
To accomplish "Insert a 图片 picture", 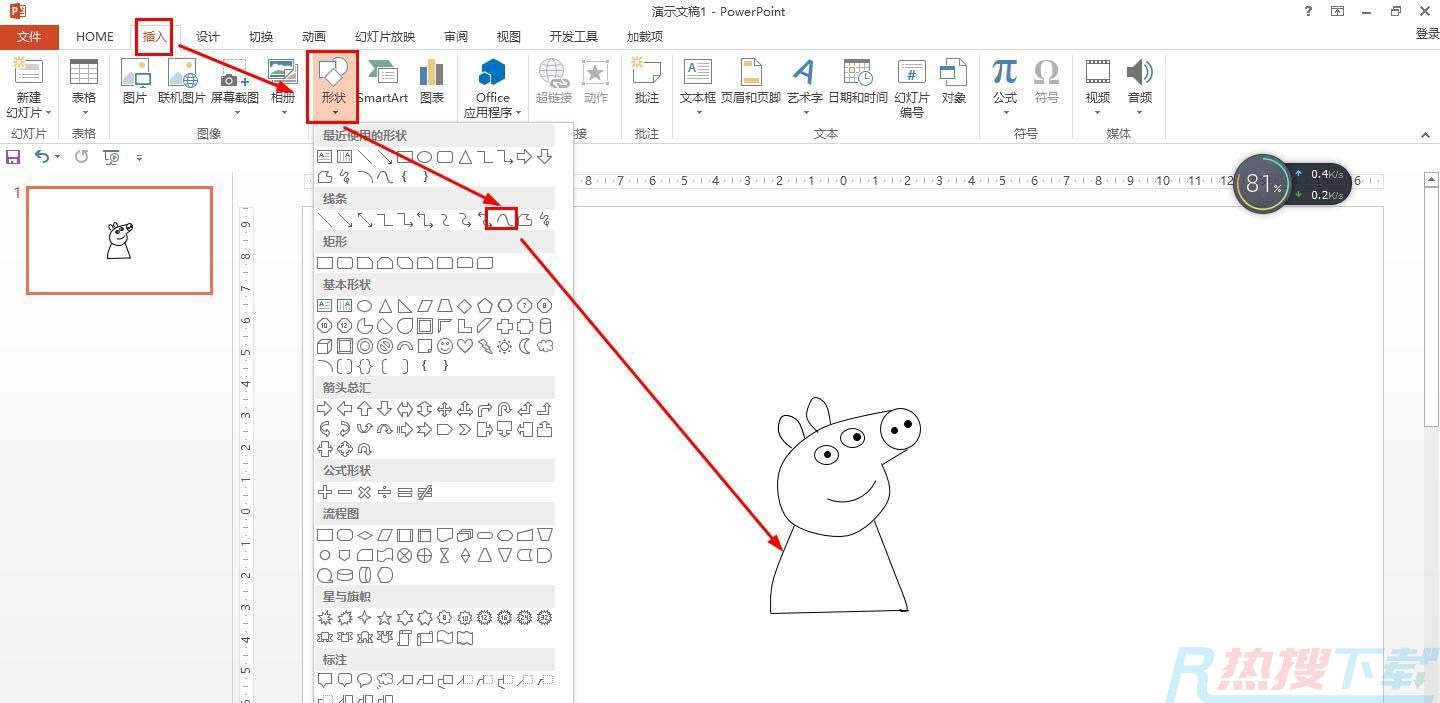I will click(x=134, y=81).
